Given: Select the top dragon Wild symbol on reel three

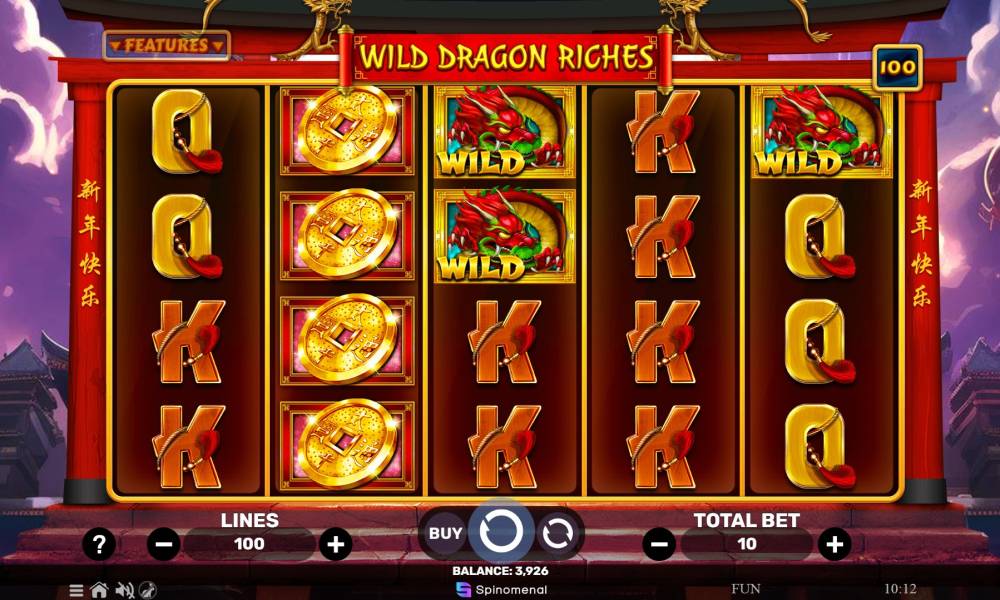Looking at the screenshot, I should coord(504,131).
